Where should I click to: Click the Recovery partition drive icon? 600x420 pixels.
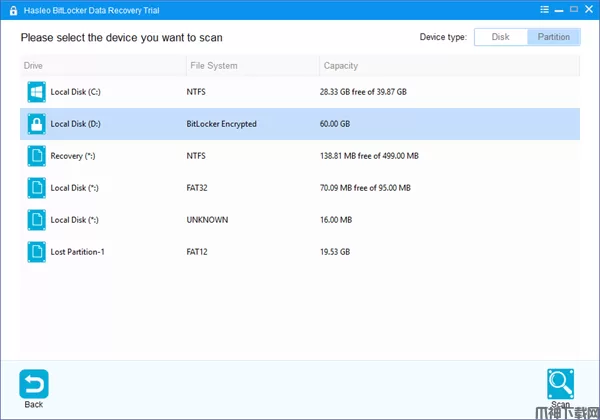[x=37, y=156]
